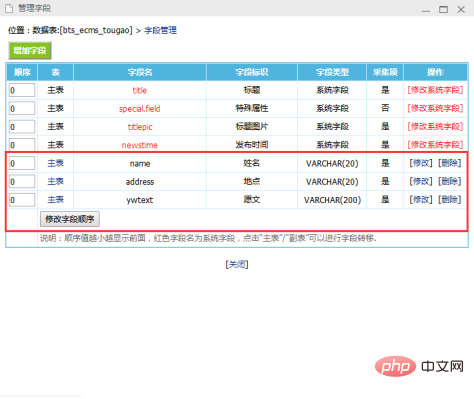Click [修改系统字段] for special.field row

pos(435,108)
